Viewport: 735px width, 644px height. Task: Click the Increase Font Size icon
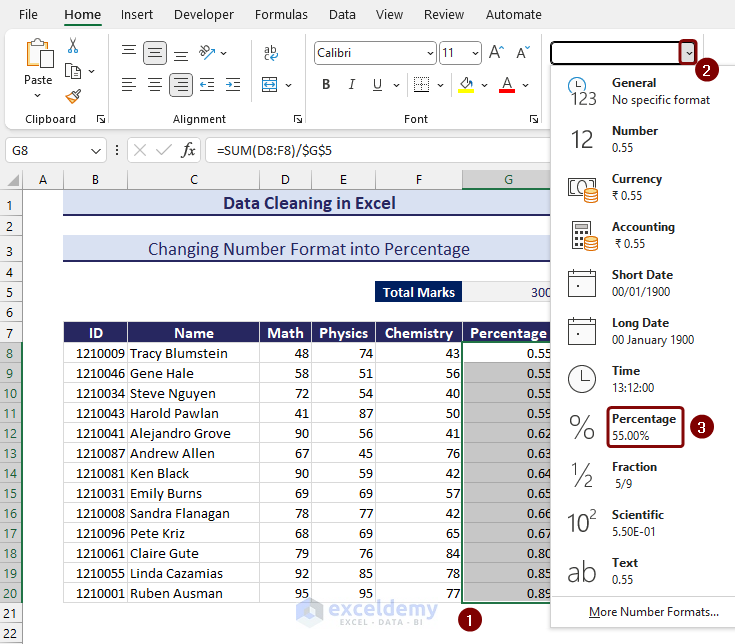point(497,53)
